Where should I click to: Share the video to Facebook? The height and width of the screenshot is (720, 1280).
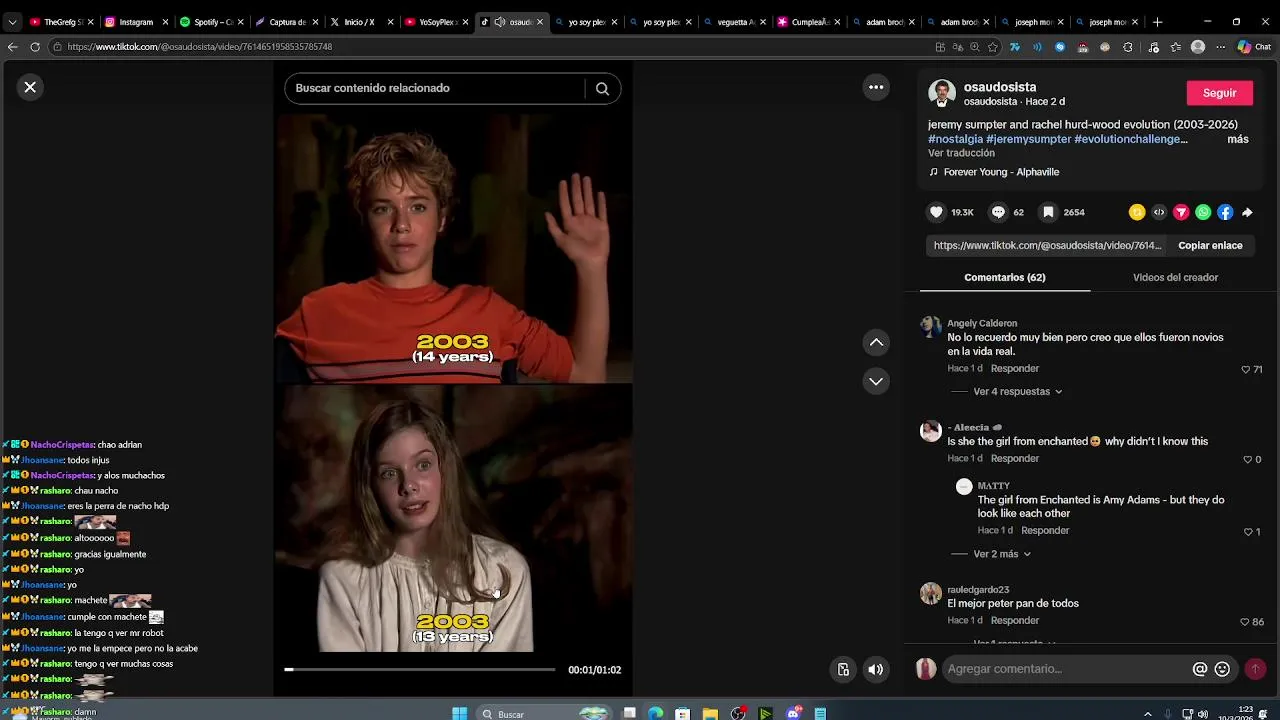tap(1225, 212)
